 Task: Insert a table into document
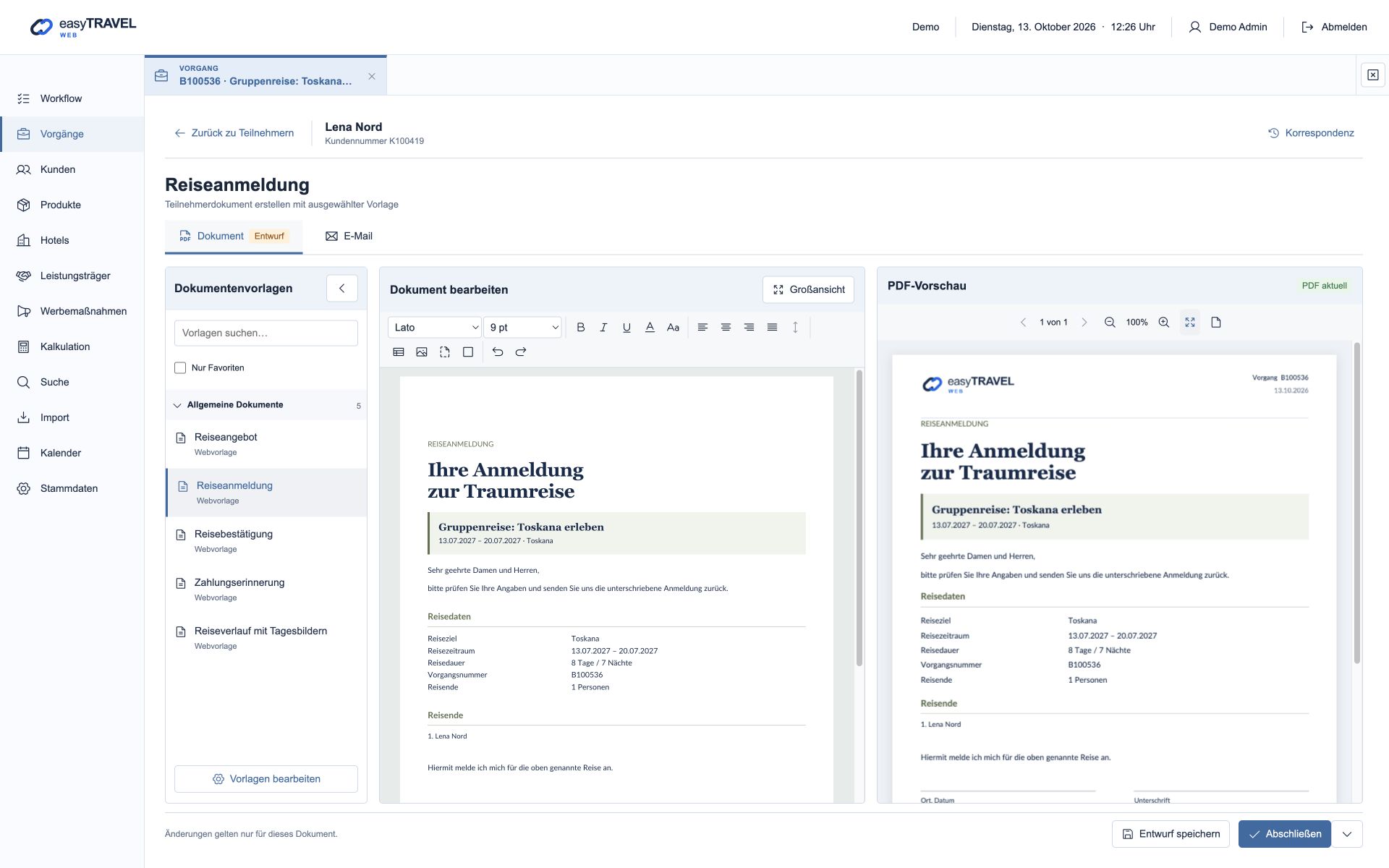(x=399, y=352)
